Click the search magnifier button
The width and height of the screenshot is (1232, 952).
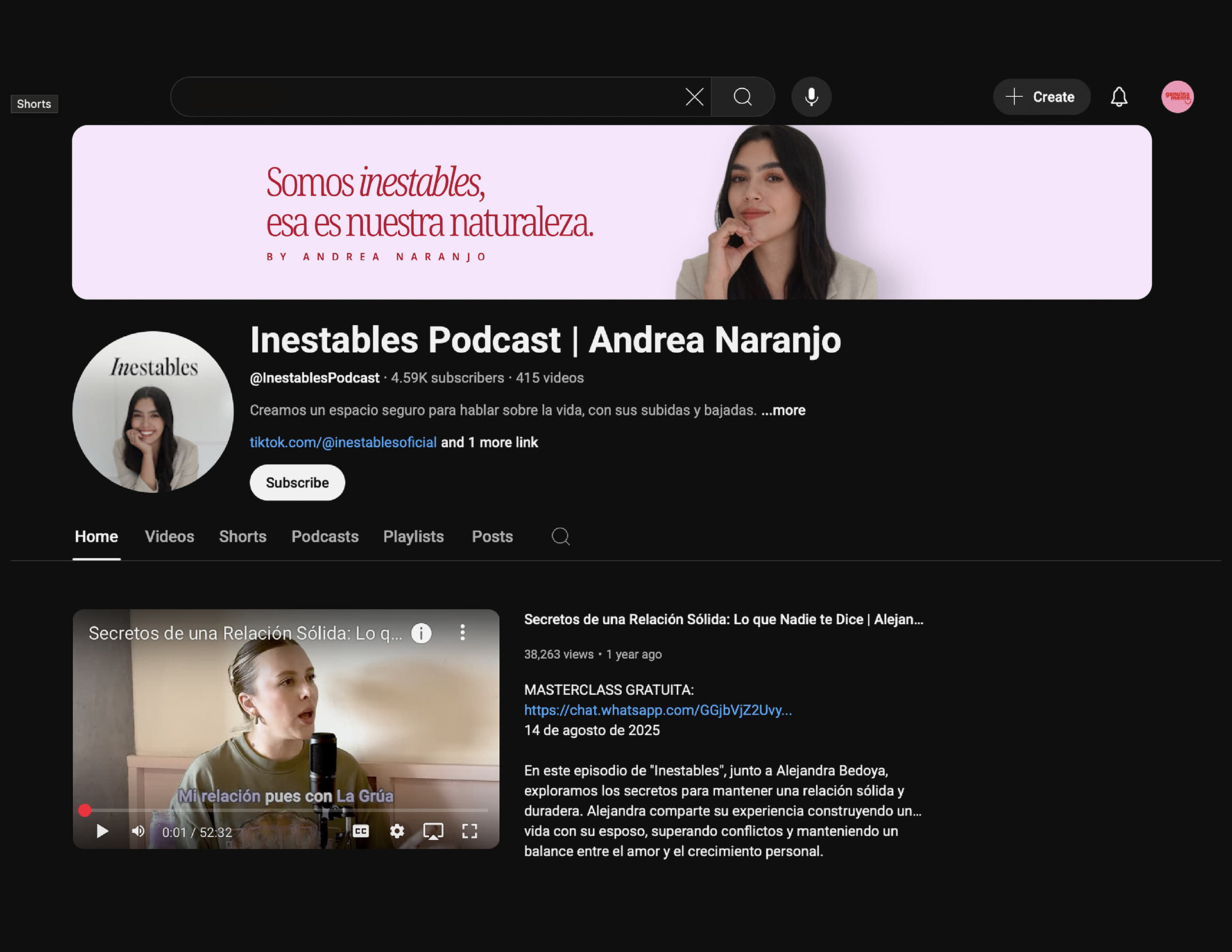pyautogui.click(x=742, y=97)
